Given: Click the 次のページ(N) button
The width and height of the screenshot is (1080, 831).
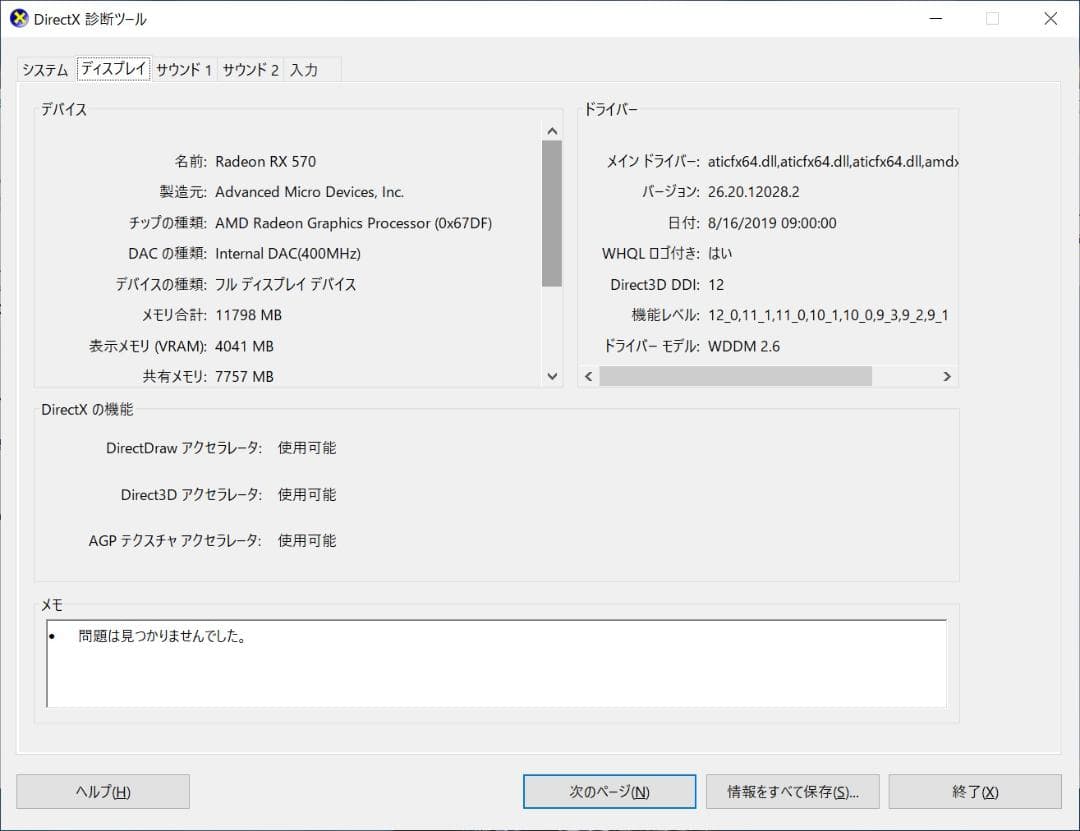Looking at the screenshot, I should (x=609, y=791).
